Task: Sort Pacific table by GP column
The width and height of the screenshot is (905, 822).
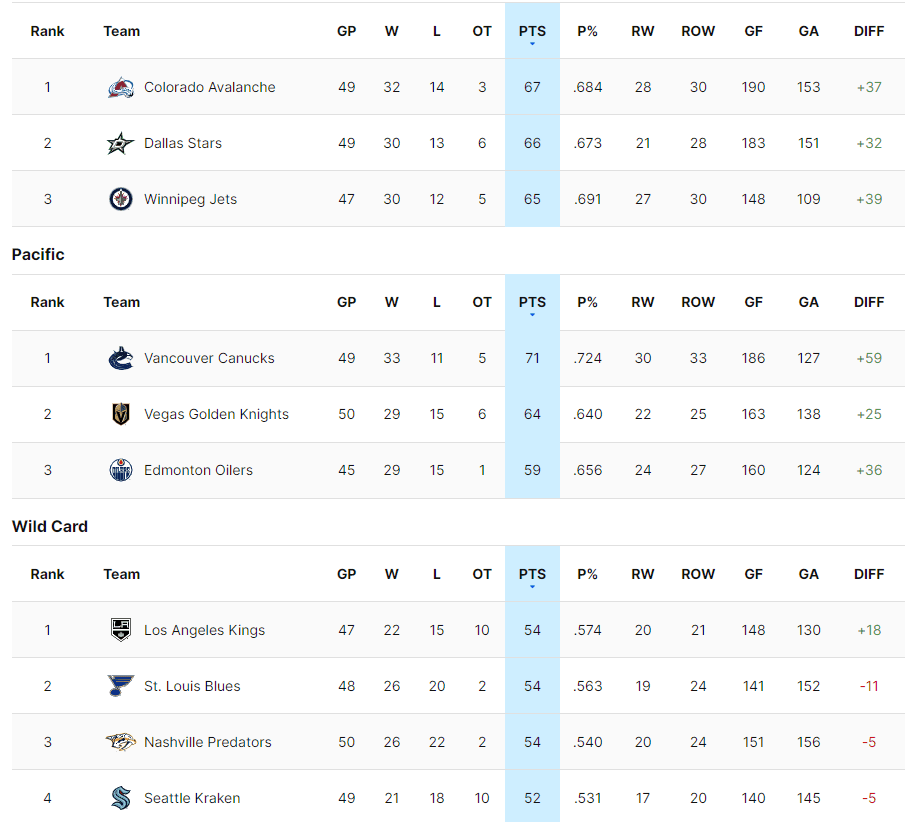Action: pyautogui.click(x=346, y=302)
